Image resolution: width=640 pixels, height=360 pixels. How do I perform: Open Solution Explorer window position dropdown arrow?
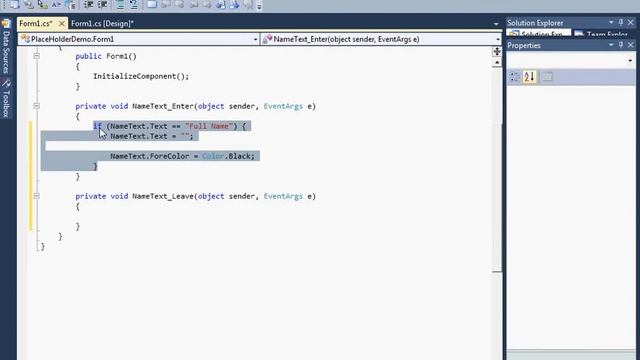click(611, 22)
